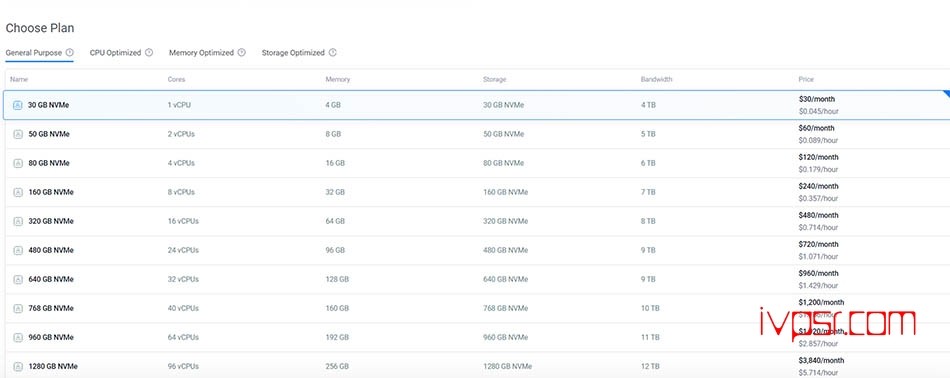
Task: Click the plan icon for 30 GB NVMe
Action: (18, 105)
